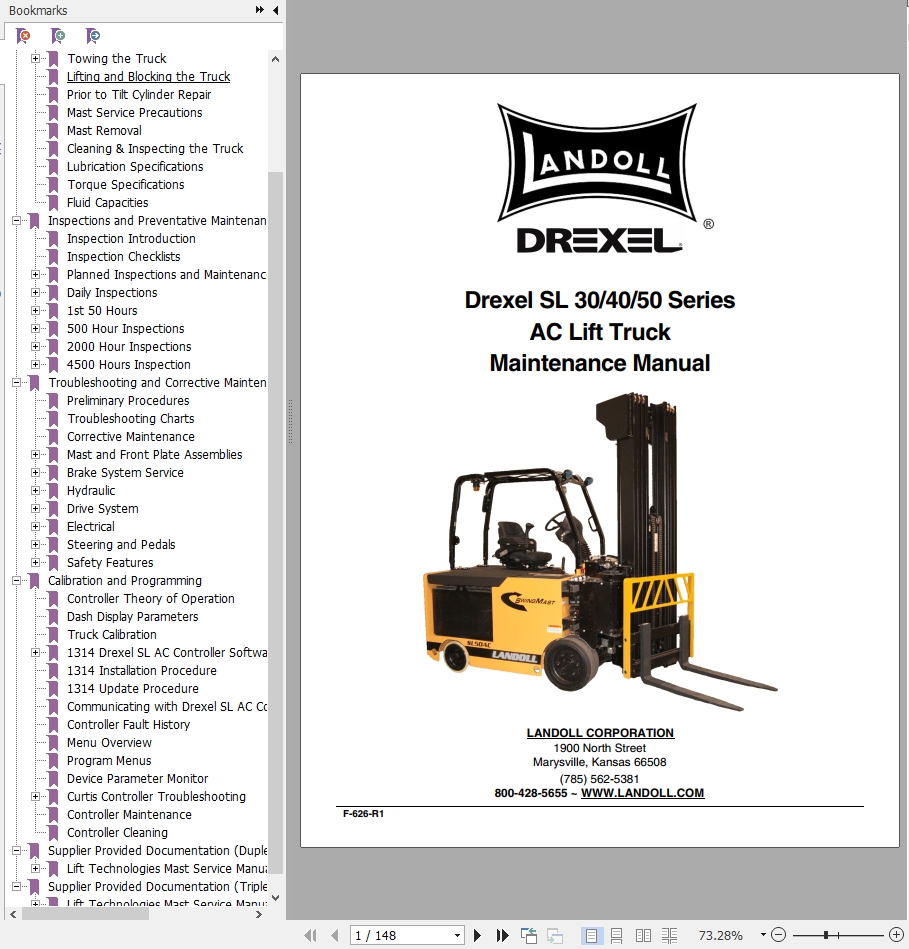Expand the 500 Hour Inspections bookmark
Image resolution: width=909 pixels, height=949 pixels.
coord(35,329)
